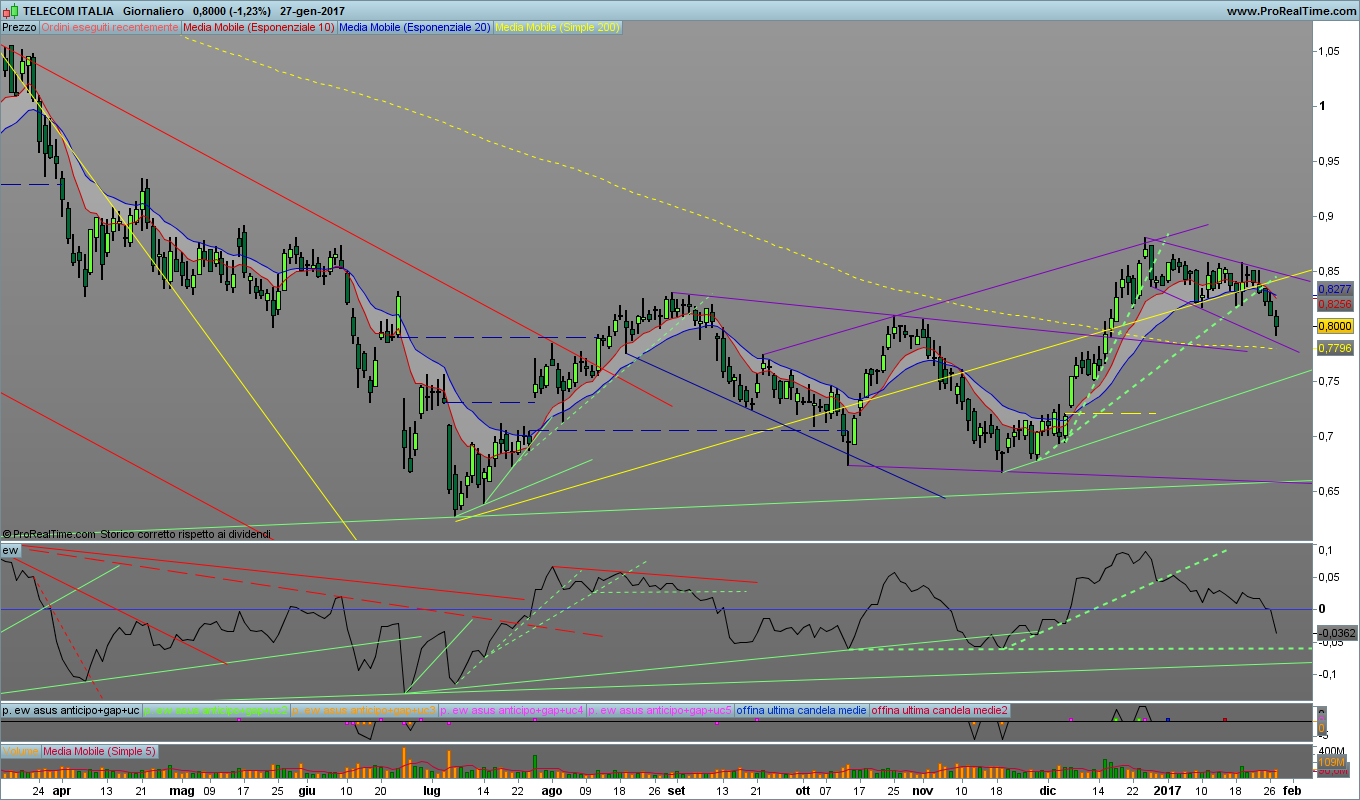Select the Volume panel label
This screenshot has width=1360, height=800.
coord(20,751)
